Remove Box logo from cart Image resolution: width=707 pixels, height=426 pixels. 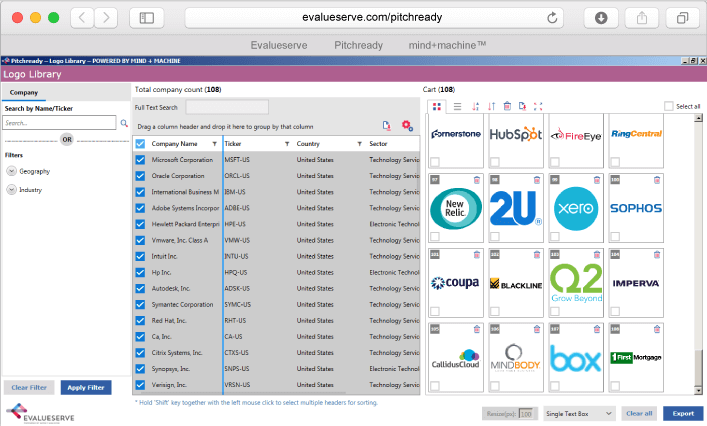(597, 329)
